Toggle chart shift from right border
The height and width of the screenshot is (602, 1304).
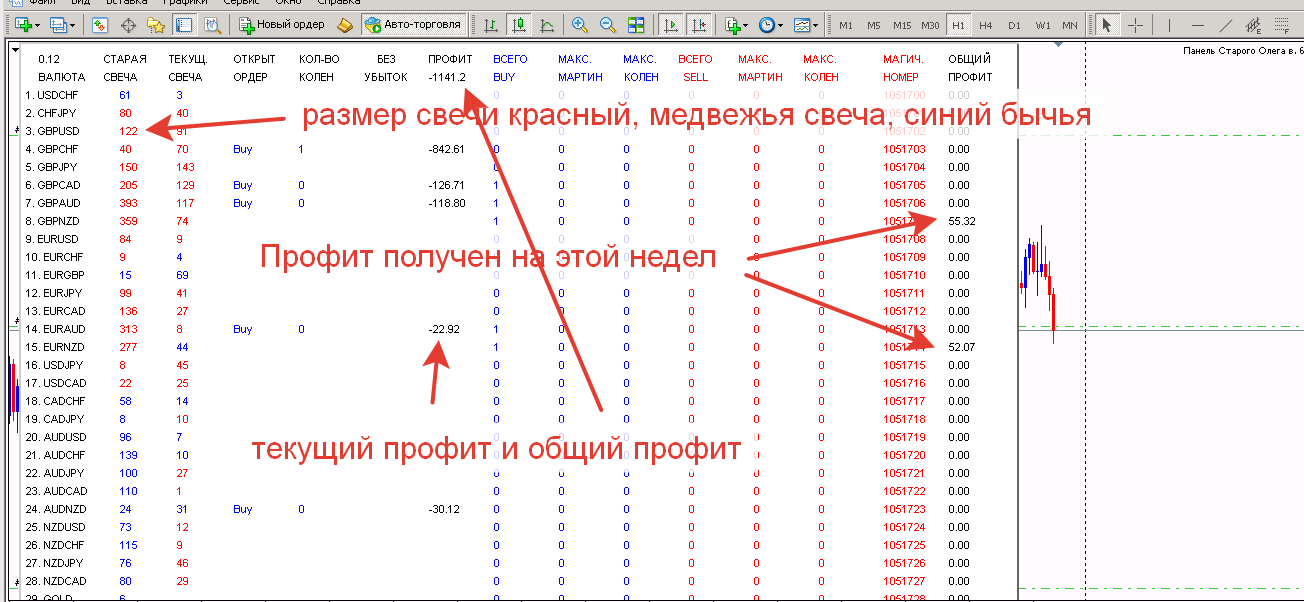tap(699, 24)
